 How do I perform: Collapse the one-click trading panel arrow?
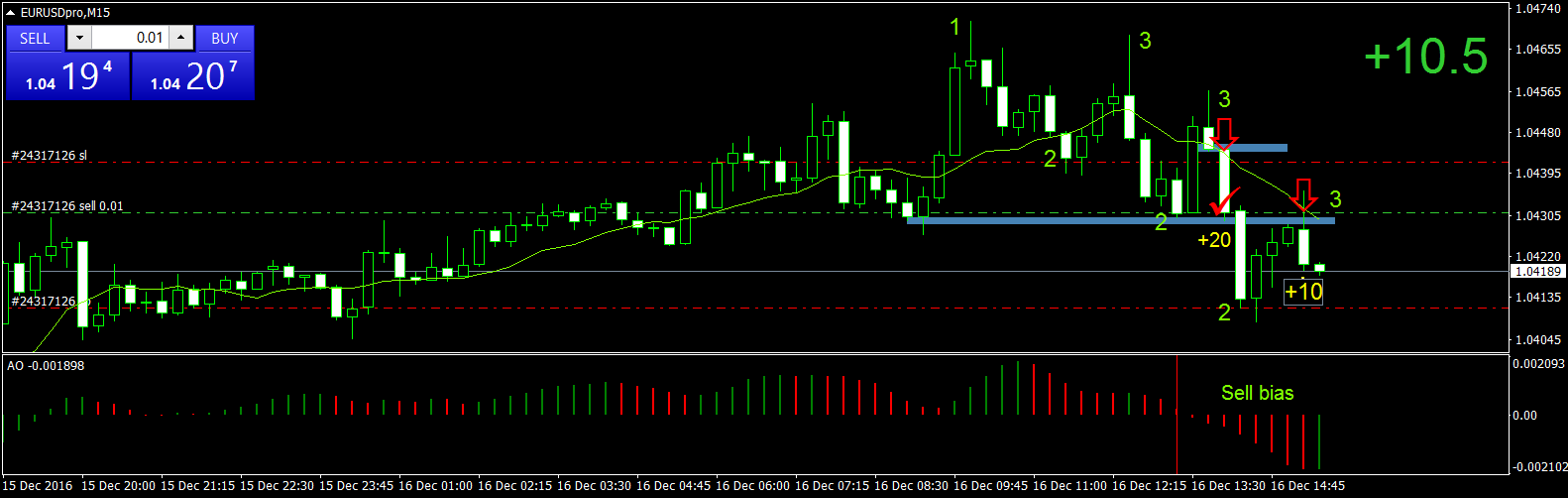[x=11, y=13]
